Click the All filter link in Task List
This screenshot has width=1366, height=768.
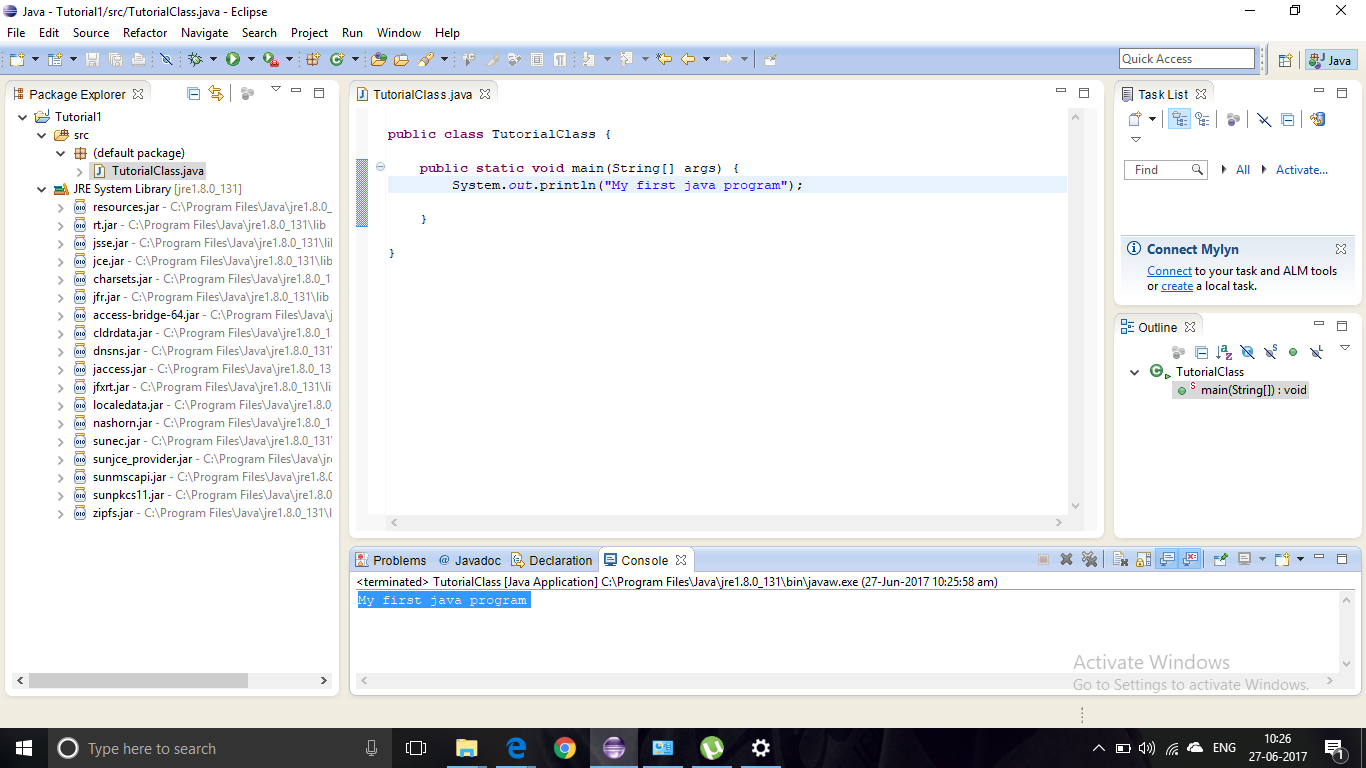(x=1243, y=170)
